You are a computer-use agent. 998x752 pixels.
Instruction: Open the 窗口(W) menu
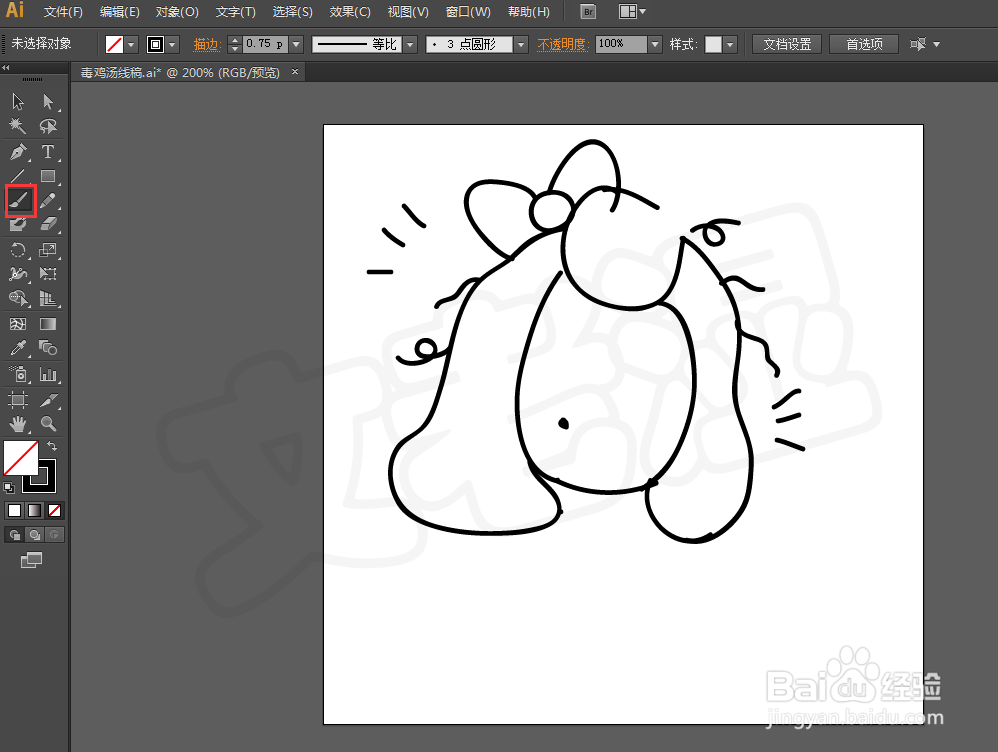468,12
